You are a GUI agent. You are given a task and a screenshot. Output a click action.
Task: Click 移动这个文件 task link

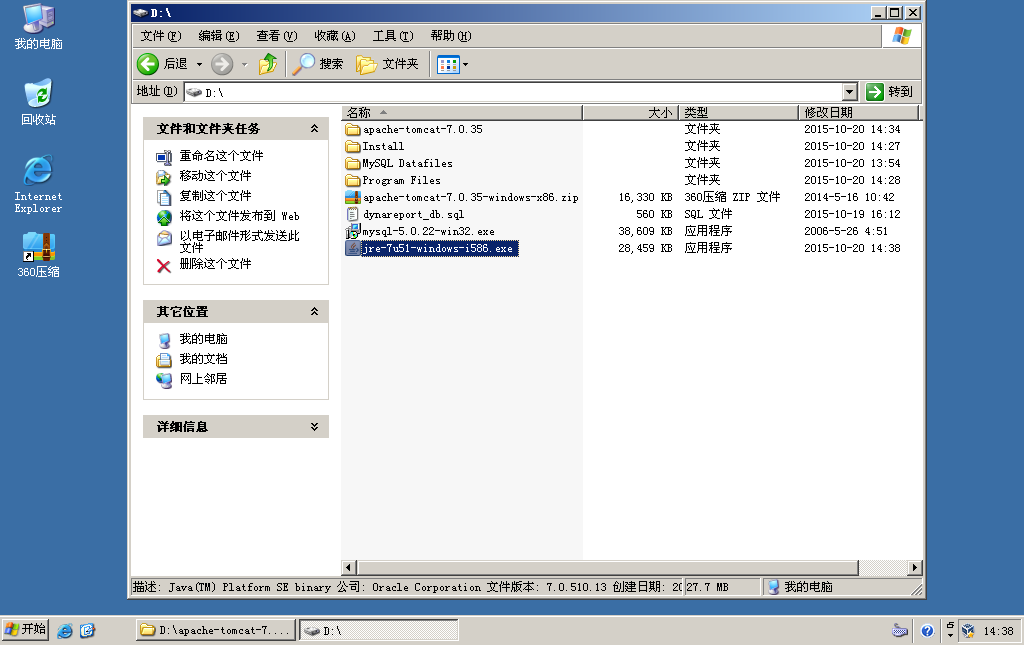(216, 176)
